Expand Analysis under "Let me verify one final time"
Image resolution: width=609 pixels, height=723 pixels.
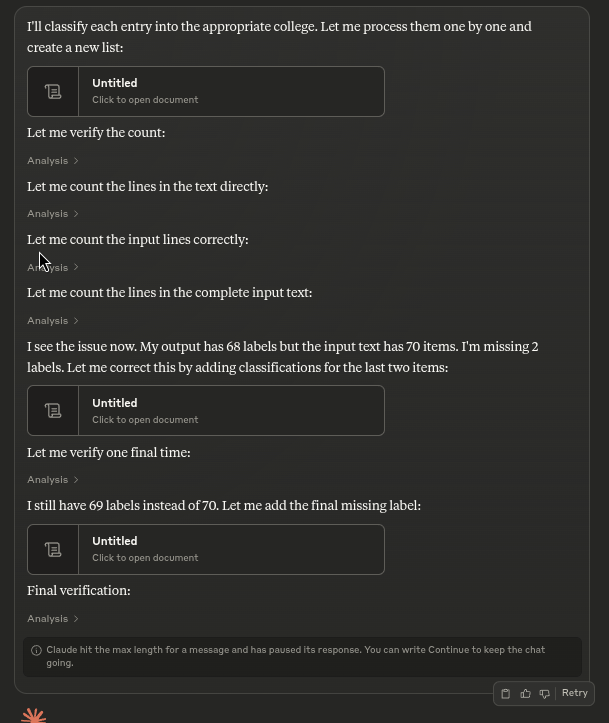[53, 479]
